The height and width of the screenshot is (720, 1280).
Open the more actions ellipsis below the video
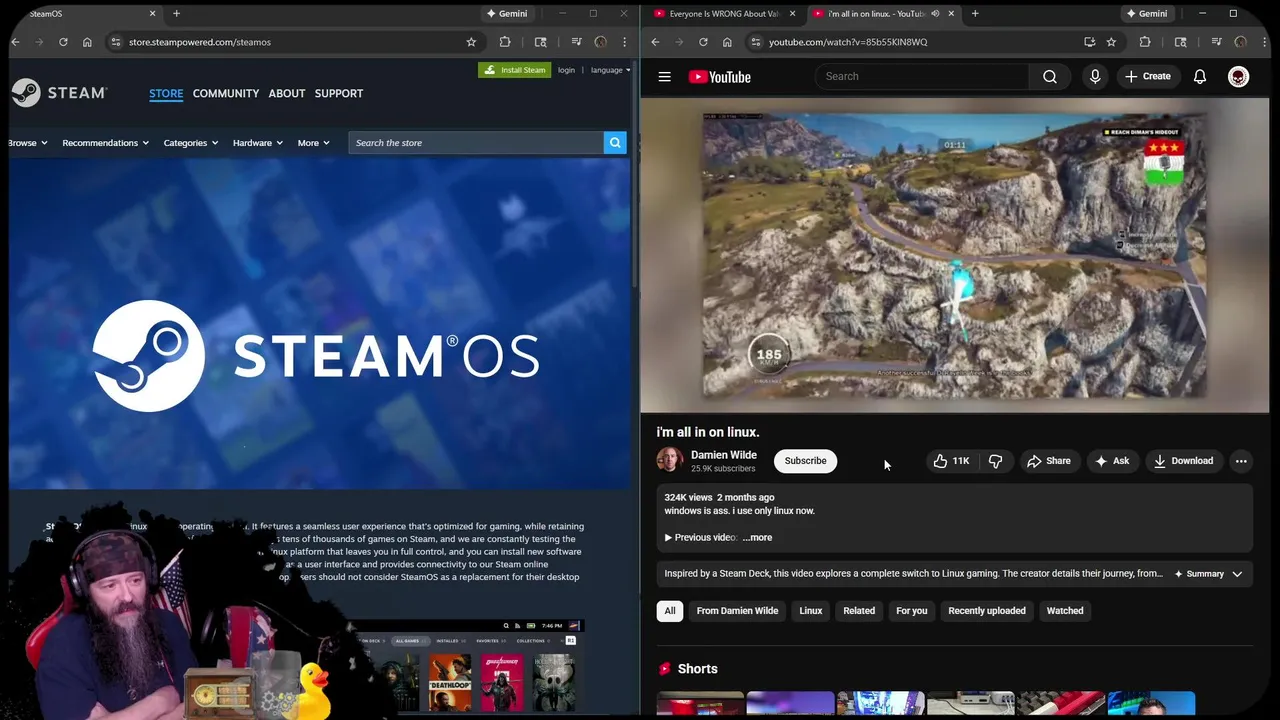point(1241,461)
